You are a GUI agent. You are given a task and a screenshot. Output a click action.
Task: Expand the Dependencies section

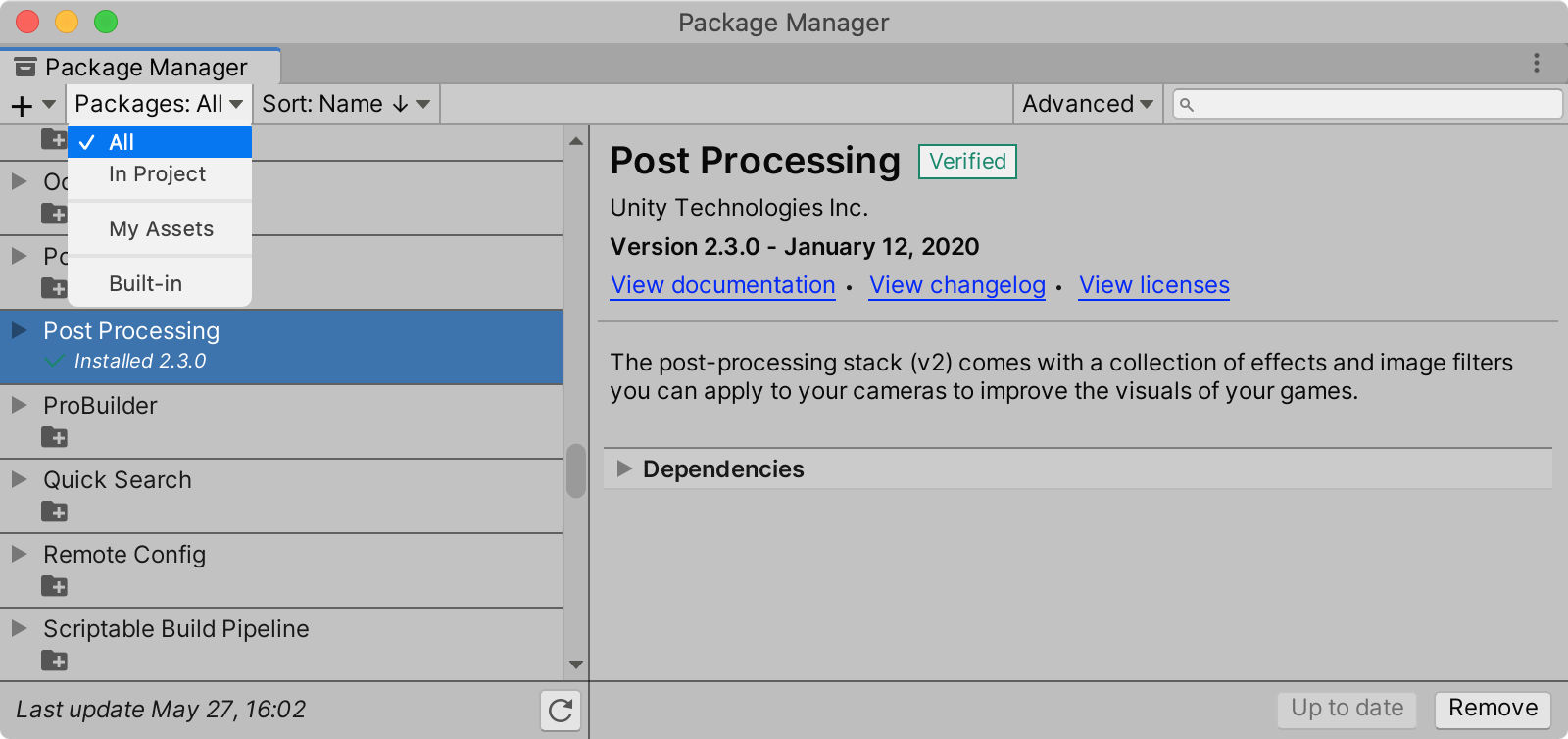[x=624, y=468]
